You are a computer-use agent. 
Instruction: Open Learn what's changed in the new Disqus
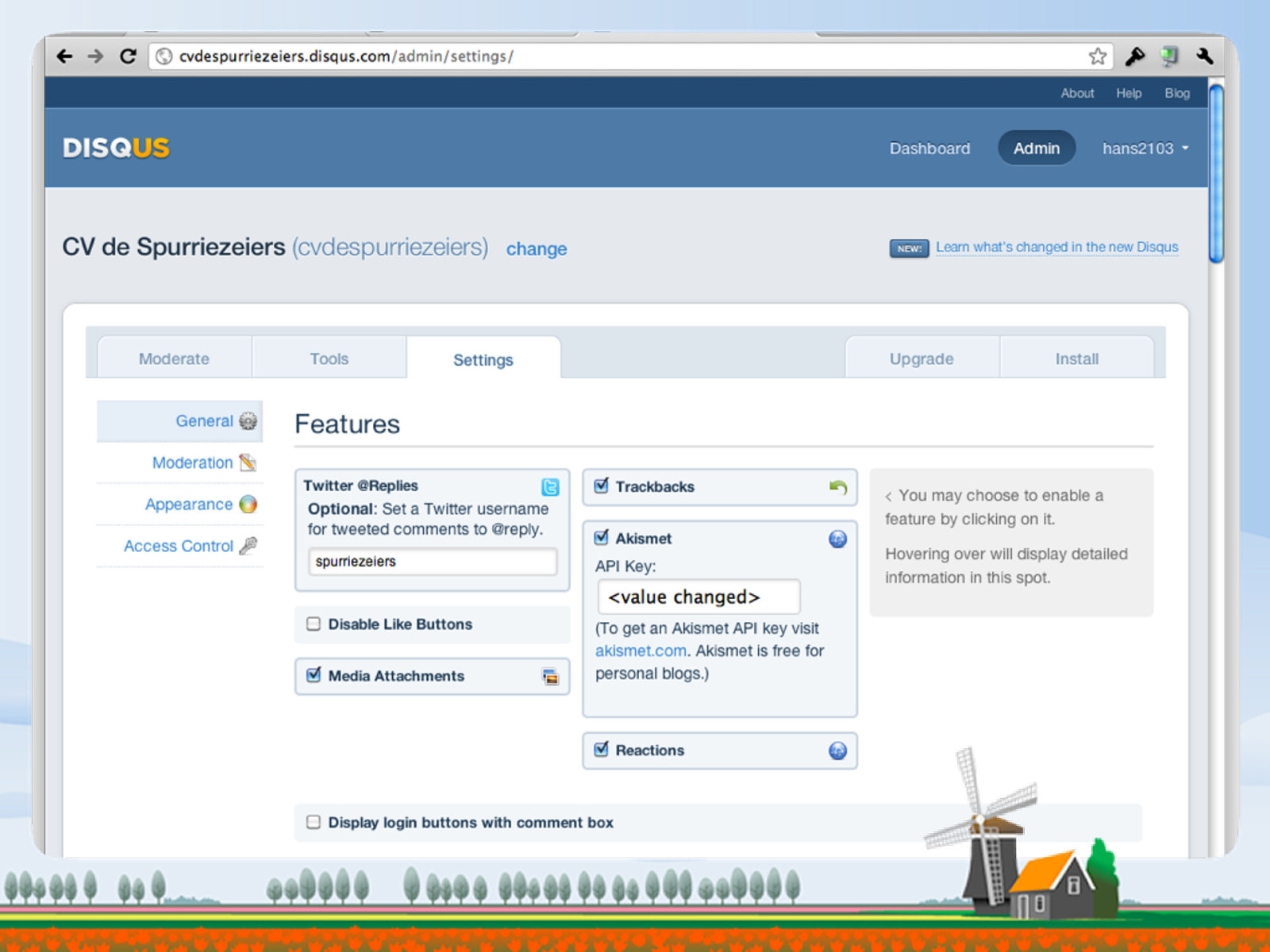[1056, 247]
